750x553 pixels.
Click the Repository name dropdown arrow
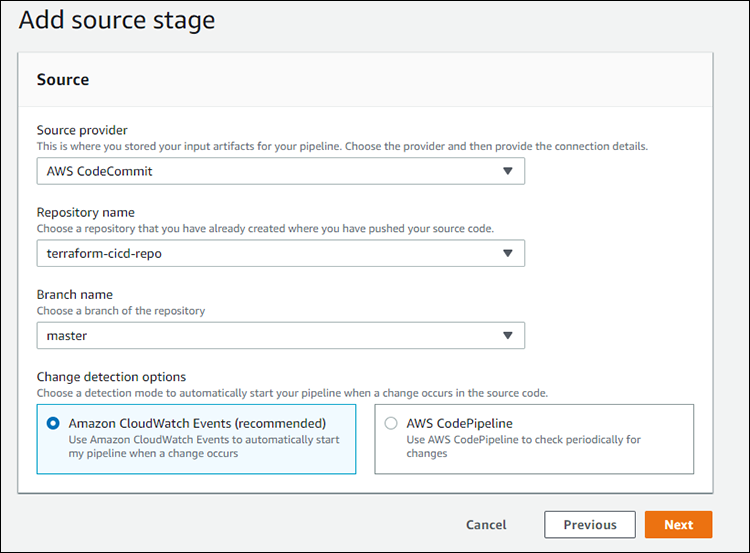507,253
